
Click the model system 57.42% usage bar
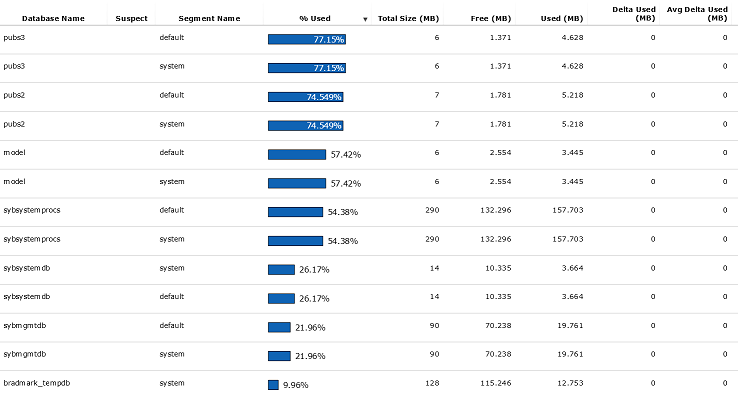pyautogui.click(x=297, y=183)
